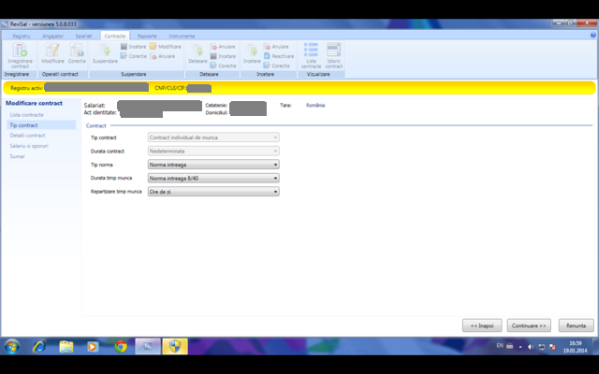The image size is (599, 374).
Task: Switch to the Salariati ribbon tab
Action: coord(84,36)
